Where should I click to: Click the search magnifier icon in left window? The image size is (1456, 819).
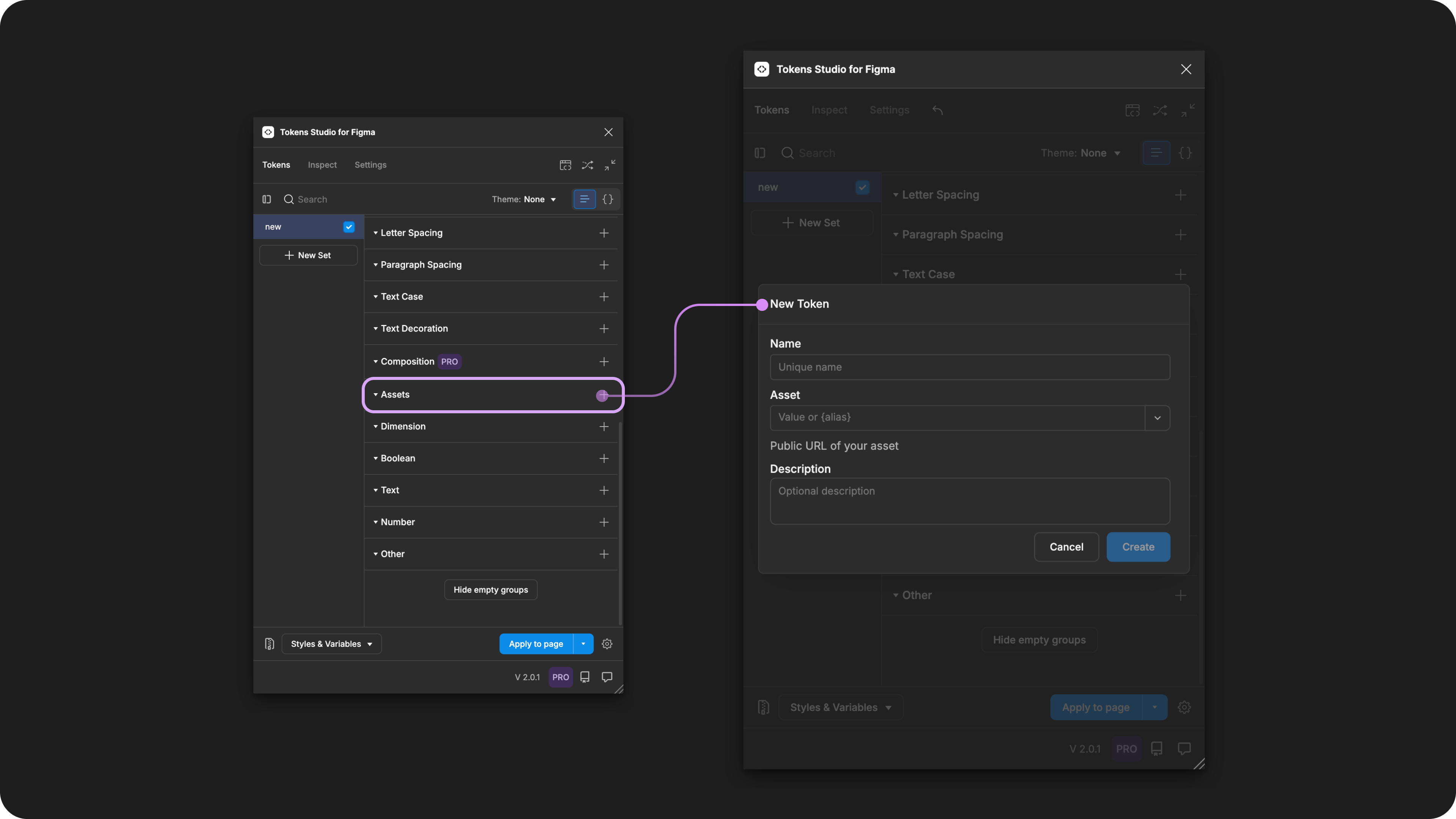tap(288, 199)
